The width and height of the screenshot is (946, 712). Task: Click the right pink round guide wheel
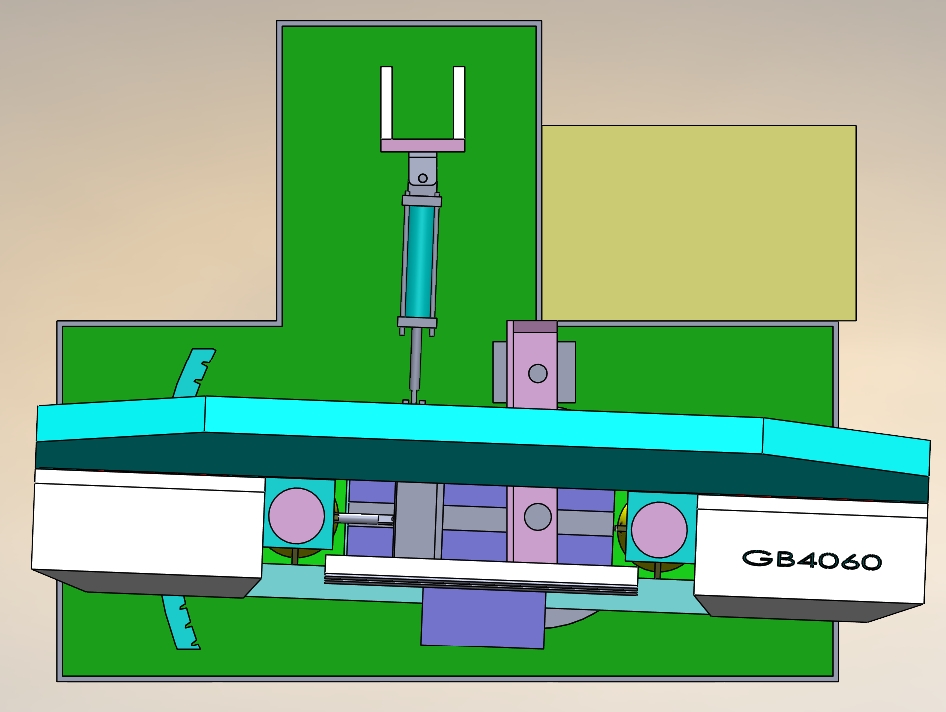[659, 530]
